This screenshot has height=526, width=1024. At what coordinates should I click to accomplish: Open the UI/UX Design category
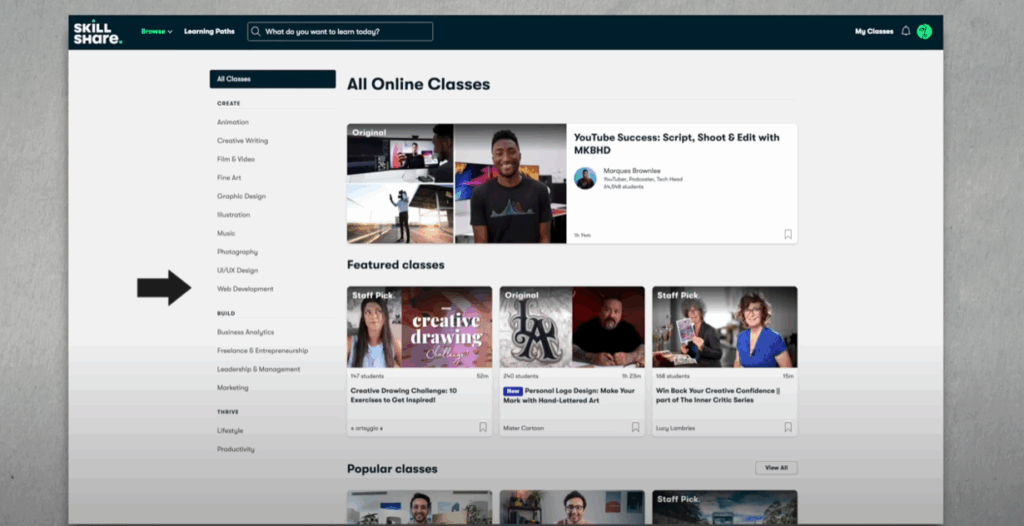click(237, 271)
